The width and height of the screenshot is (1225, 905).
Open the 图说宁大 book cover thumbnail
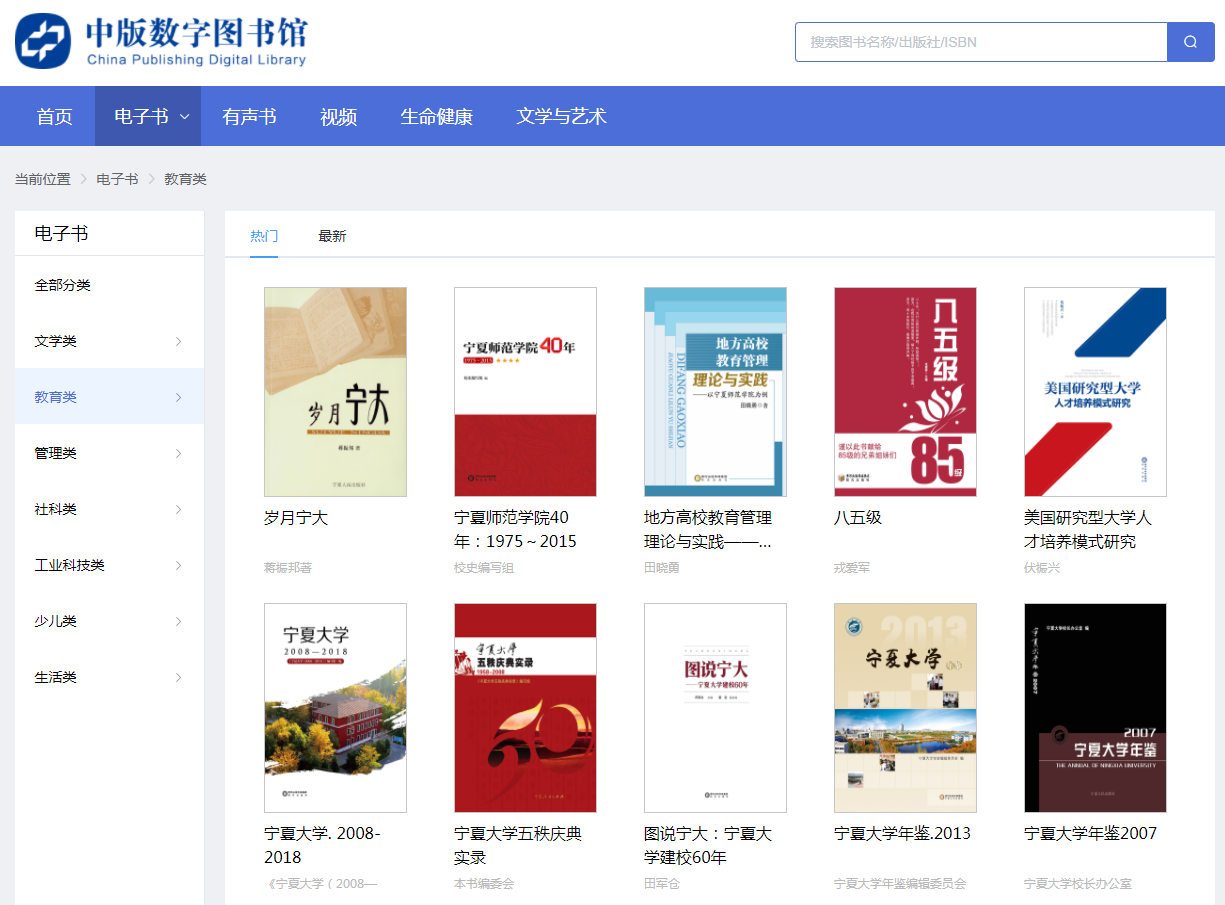point(715,707)
